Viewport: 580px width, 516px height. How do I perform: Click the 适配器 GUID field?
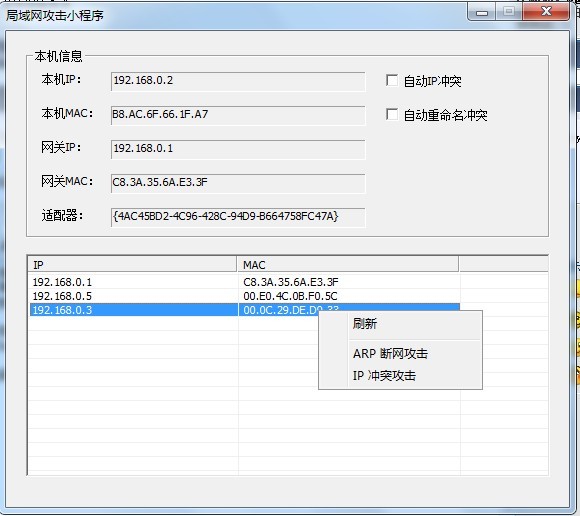[238, 217]
